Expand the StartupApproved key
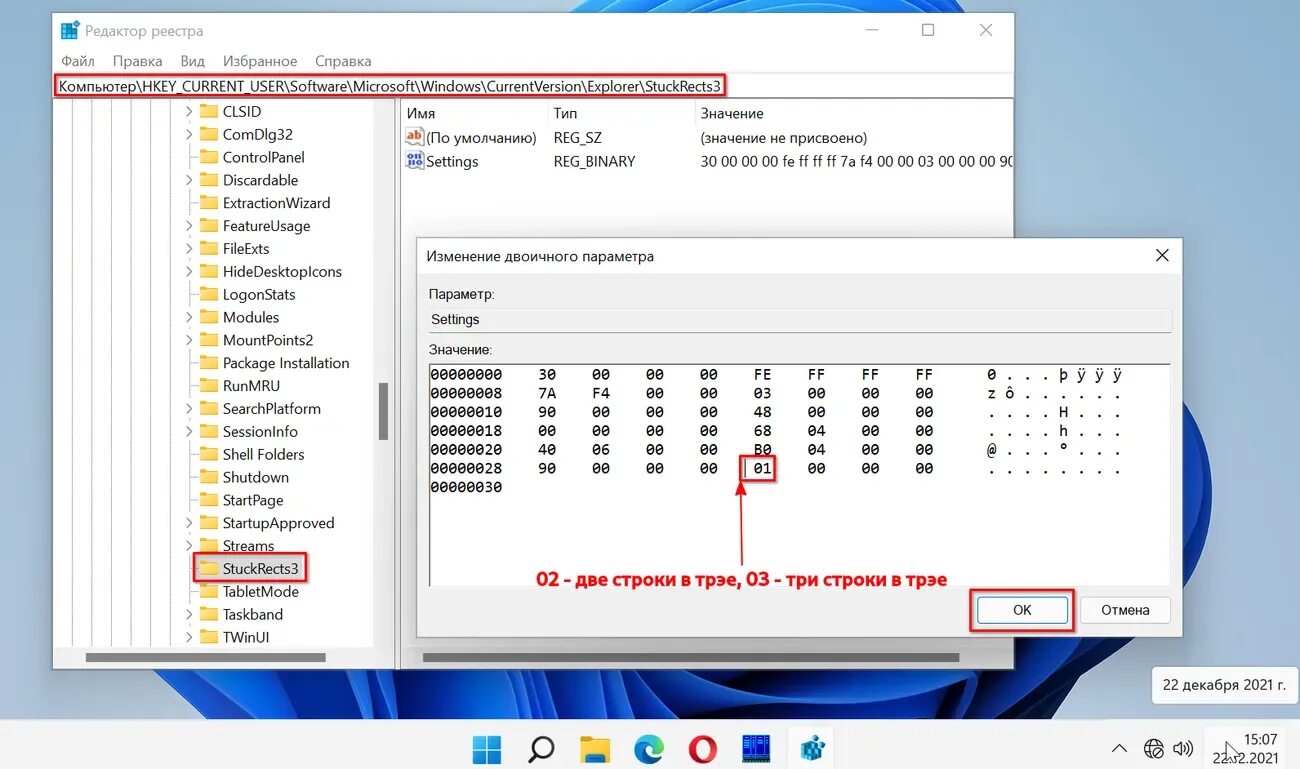 point(189,523)
